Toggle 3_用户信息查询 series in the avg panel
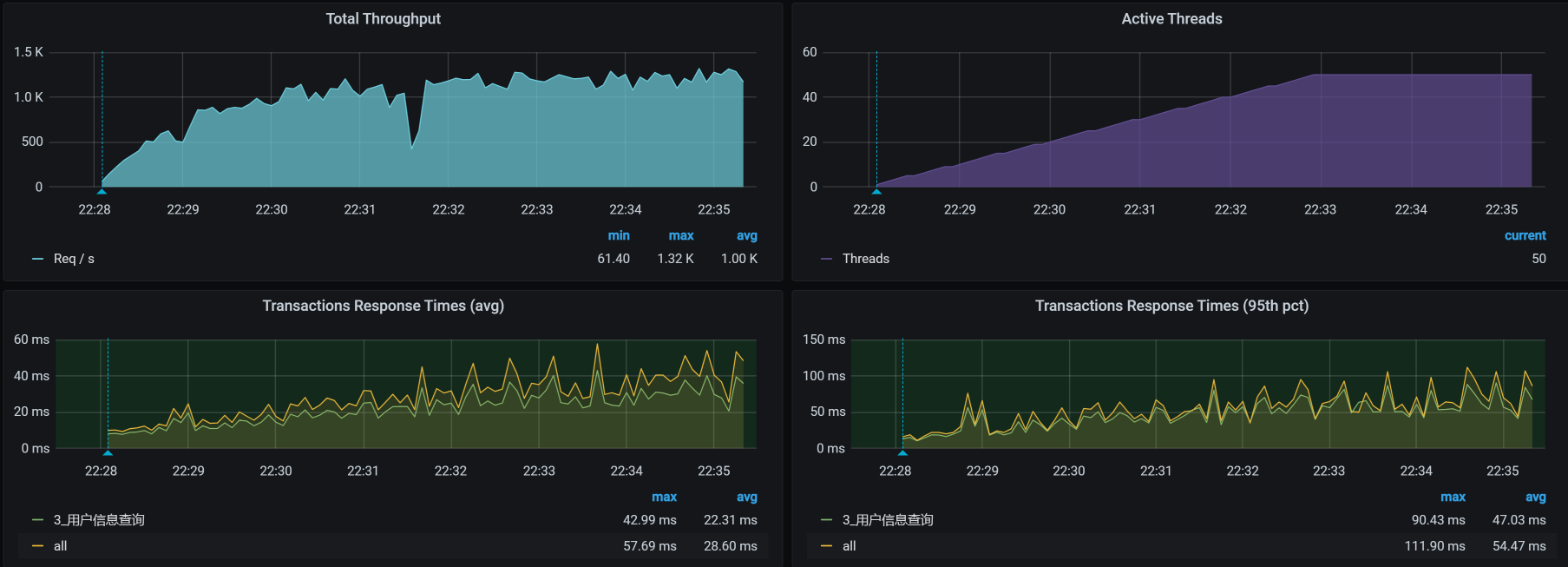This screenshot has height=567, width=1568. [x=99, y=520]
